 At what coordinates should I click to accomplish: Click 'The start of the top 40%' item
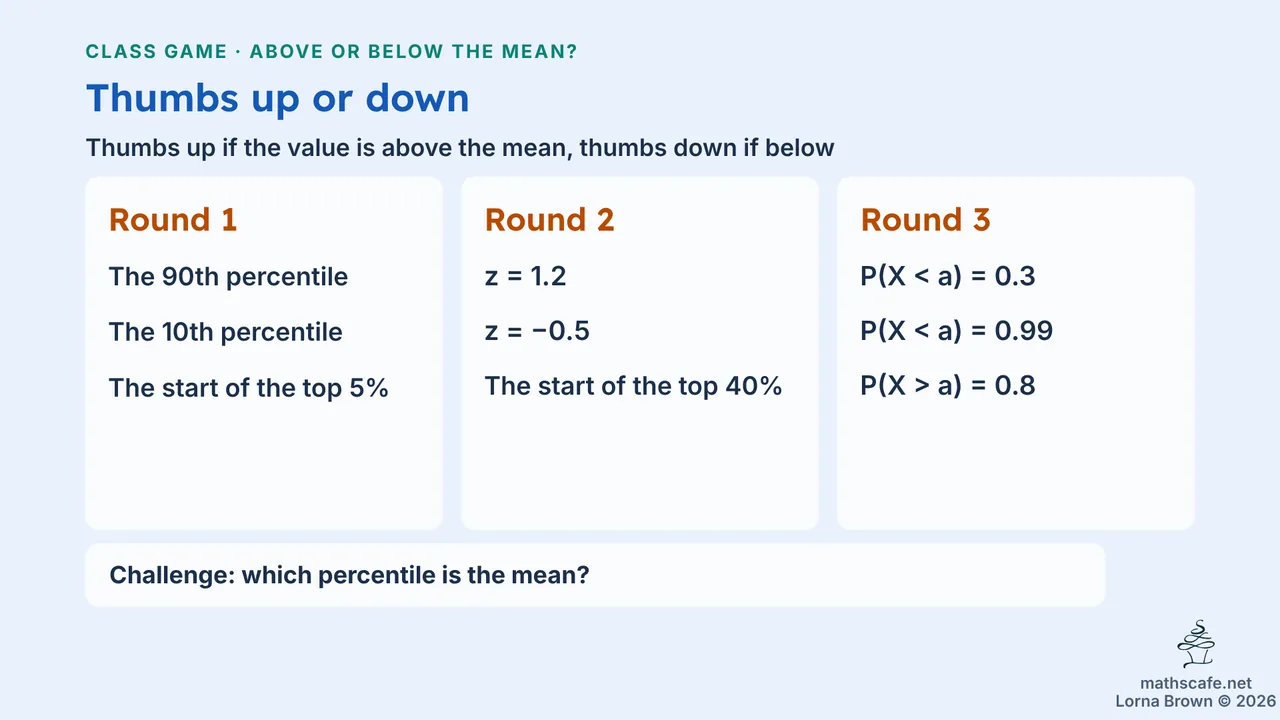[x=633, y=386]
